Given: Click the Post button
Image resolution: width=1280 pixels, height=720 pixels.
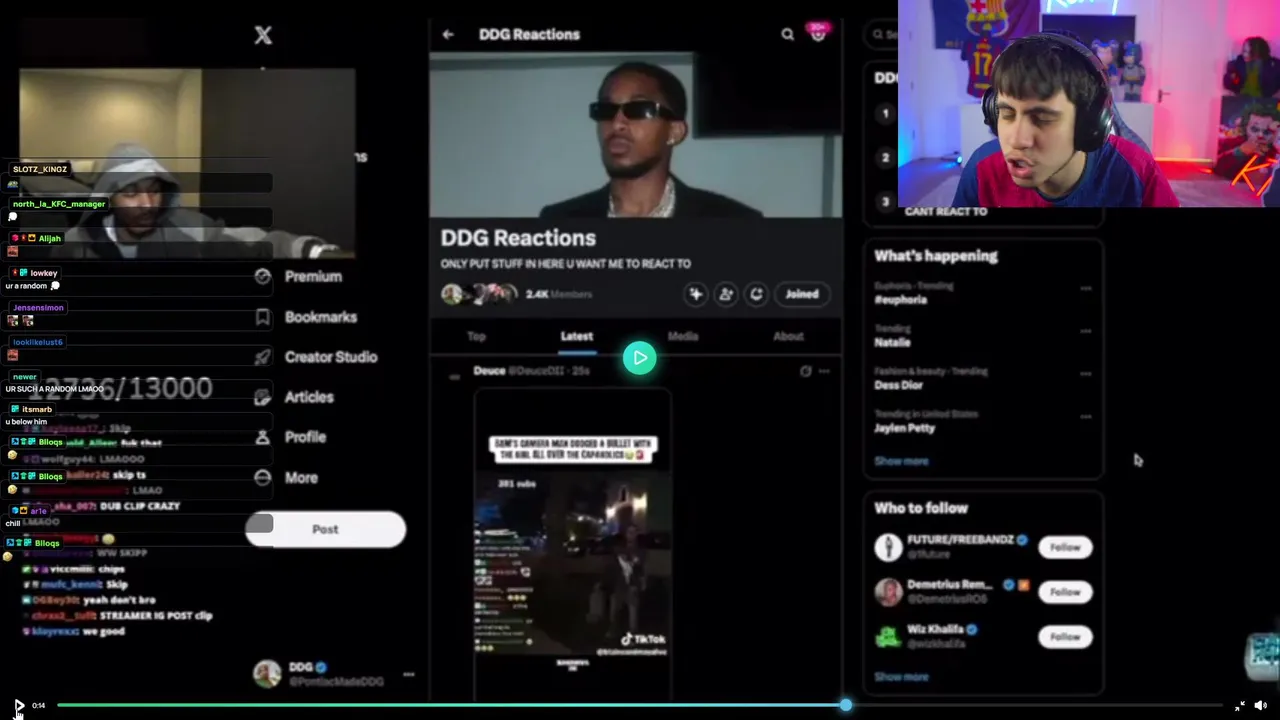Looking at the screenshot, I should click(x=325, y=529).
